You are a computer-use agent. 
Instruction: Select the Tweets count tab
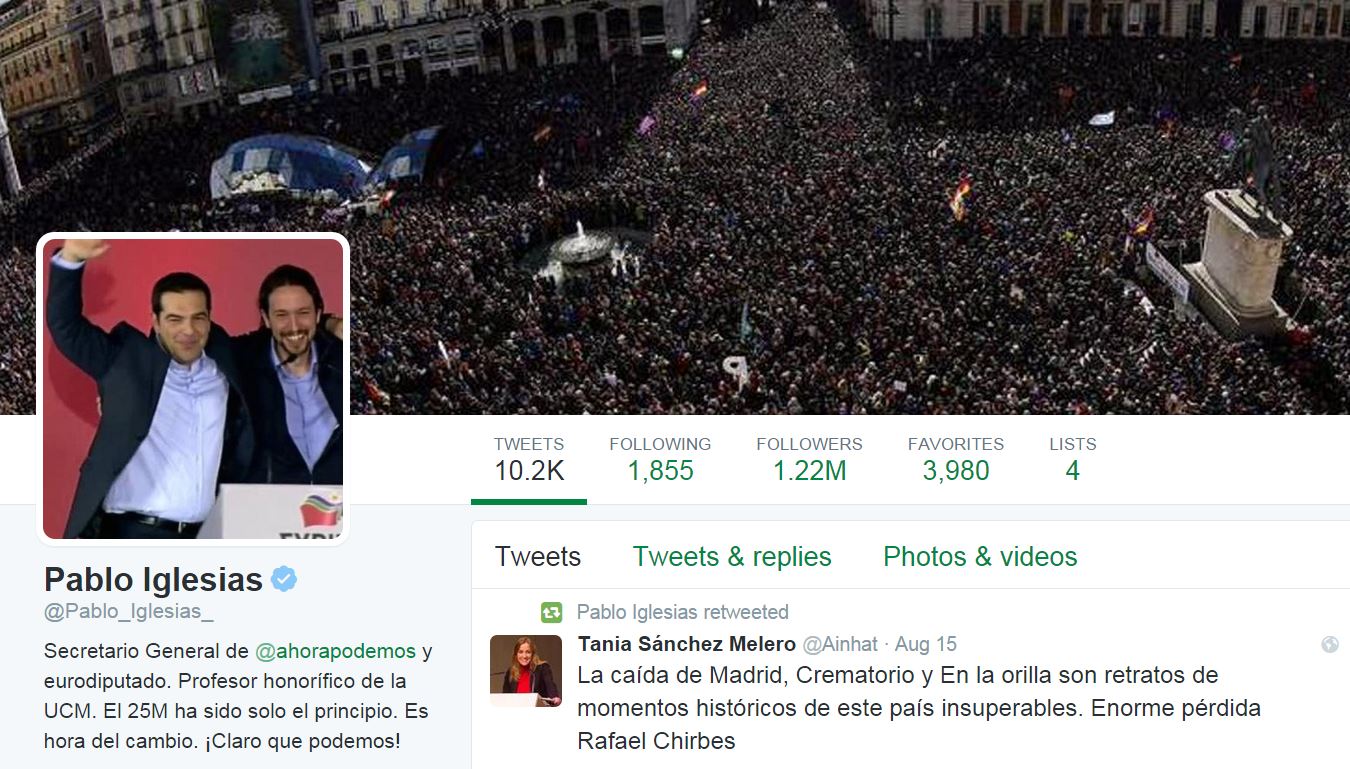[529, 460]
